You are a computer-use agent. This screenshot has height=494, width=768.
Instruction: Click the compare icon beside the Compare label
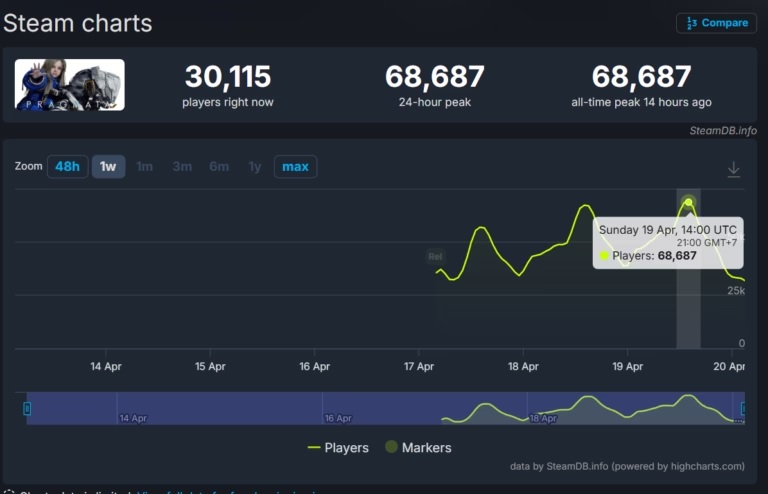(x=690, y=23)
